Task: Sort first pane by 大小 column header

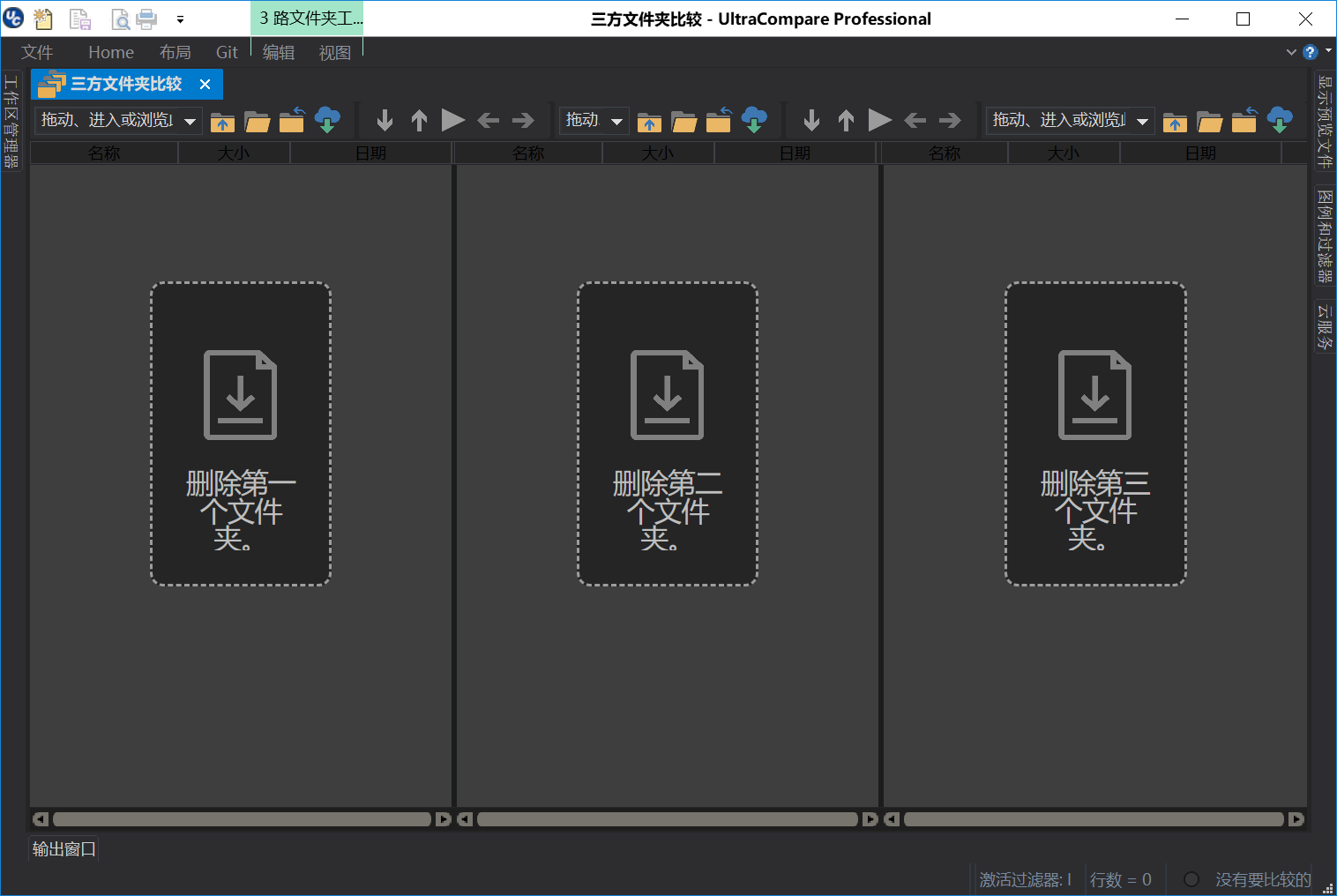Action: pos(234,153)
